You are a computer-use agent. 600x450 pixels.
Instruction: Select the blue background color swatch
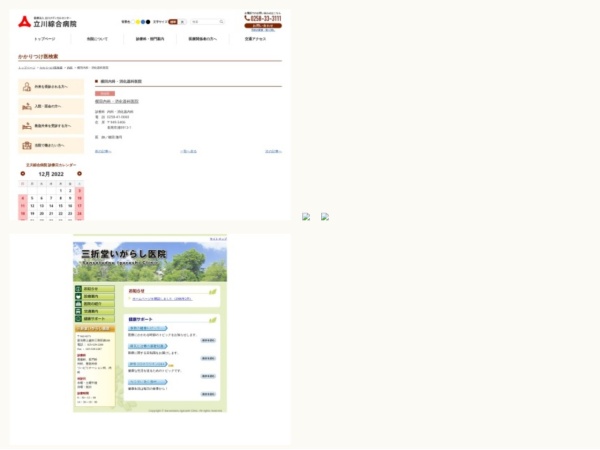coord(143,22)
